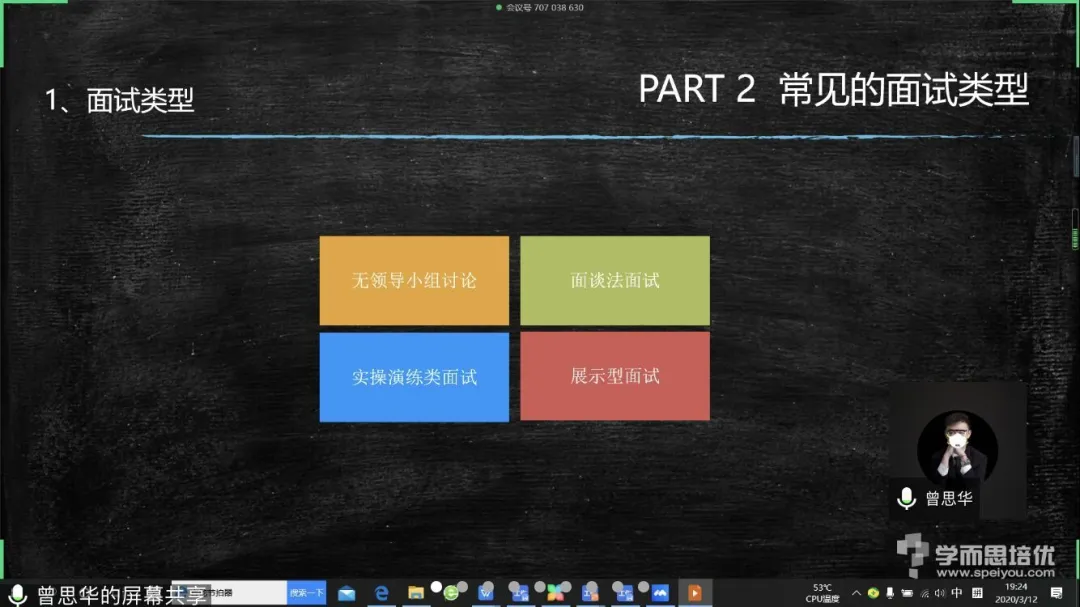The image size is (1080, 607).
Task: Open the orange video player taskbar icon
Action: (x=694, y=593)
